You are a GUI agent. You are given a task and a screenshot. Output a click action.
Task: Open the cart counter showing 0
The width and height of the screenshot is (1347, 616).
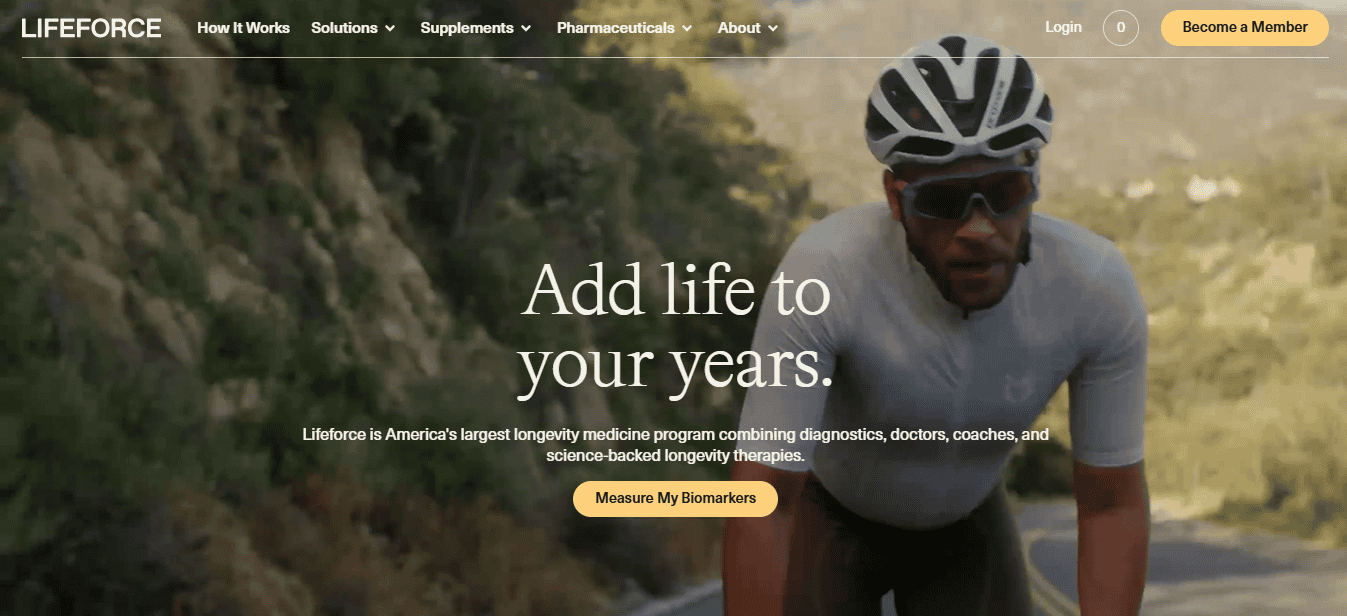(1120, 28)
